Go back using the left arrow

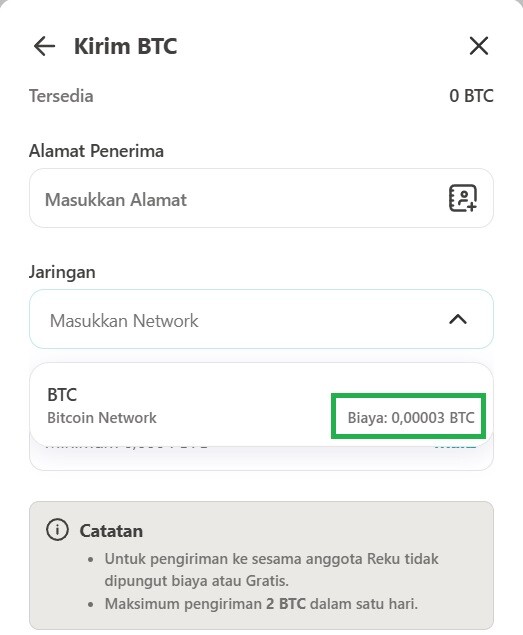44,46
